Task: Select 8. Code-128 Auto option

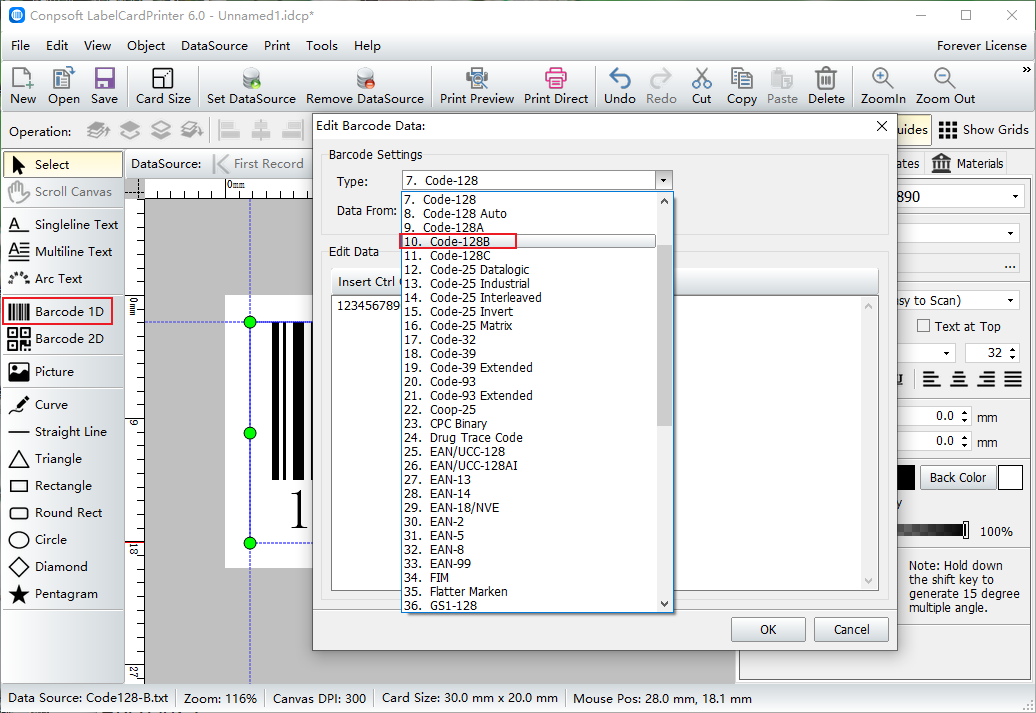Action: pos(529,213)
